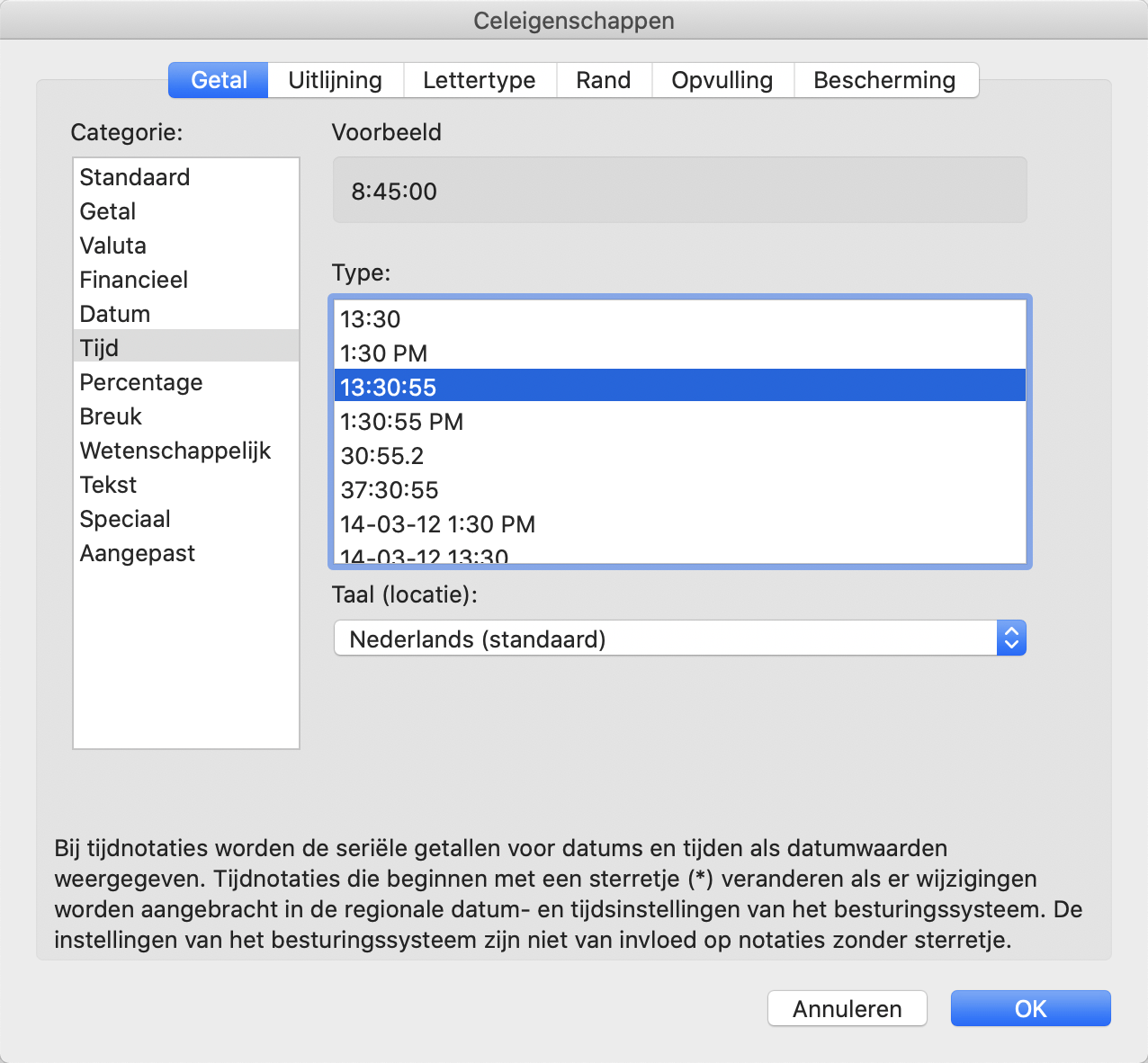1148x1063 pixels.
Task: Choose the Financieel category
Action: pyautogui.click(x=186, y=280)
